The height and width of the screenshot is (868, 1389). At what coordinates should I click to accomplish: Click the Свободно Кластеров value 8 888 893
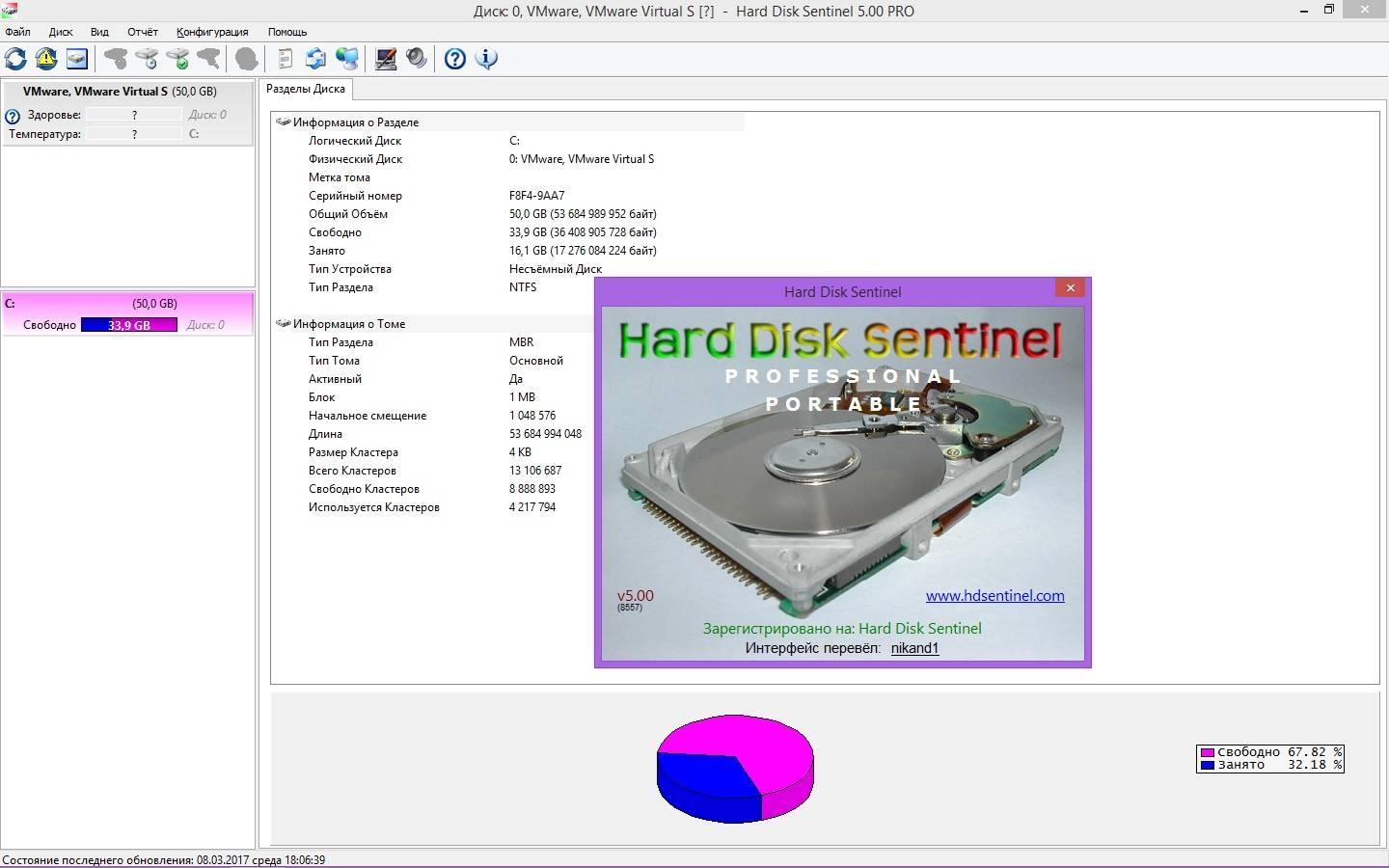532,489
